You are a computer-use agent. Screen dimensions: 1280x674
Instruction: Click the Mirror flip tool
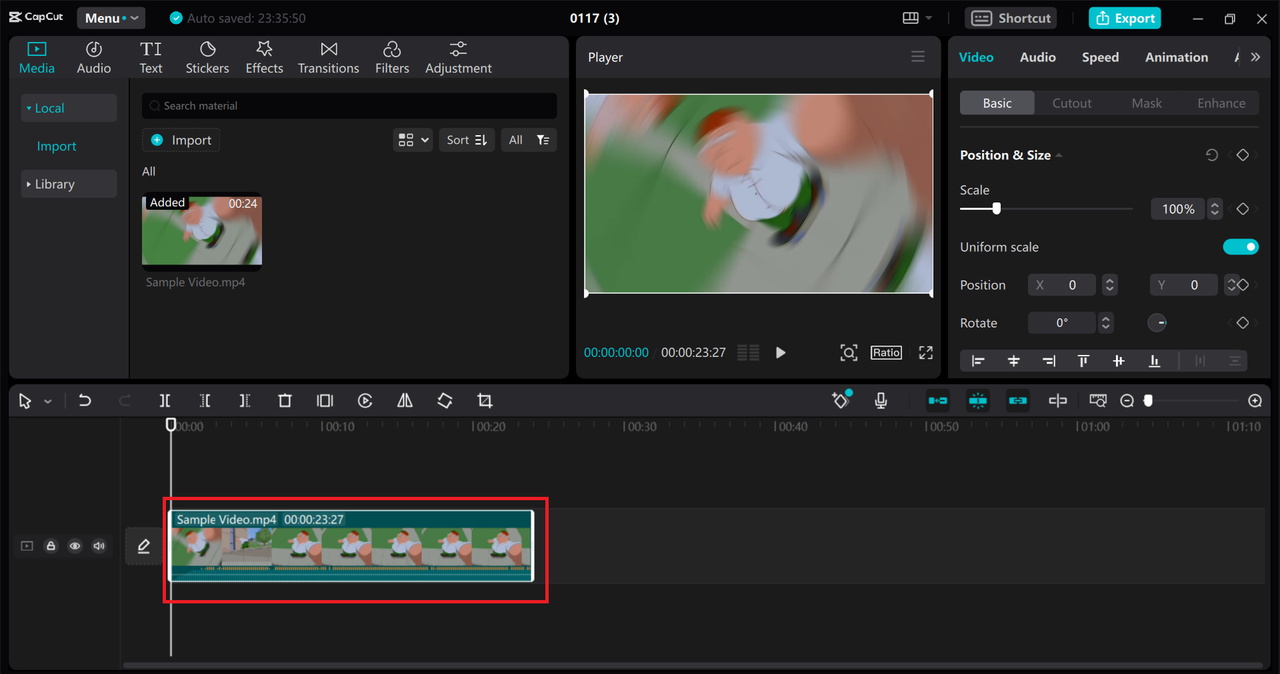coord(405,401)
